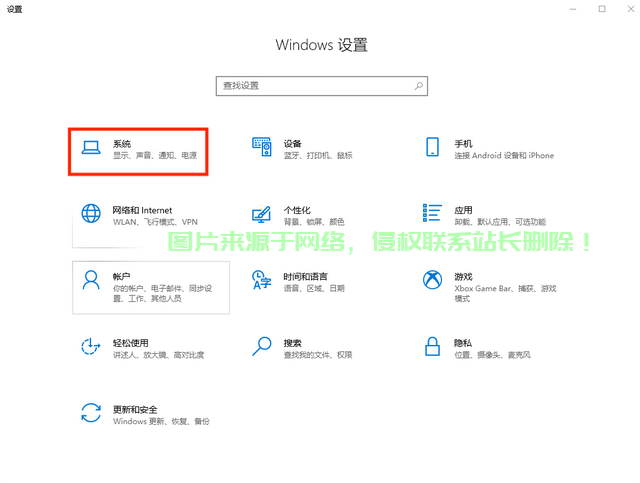This screenshot has height=483, width=640.
Task: Click the search magnifier in 查找设置 box
Action: click(x=419, y=86)
